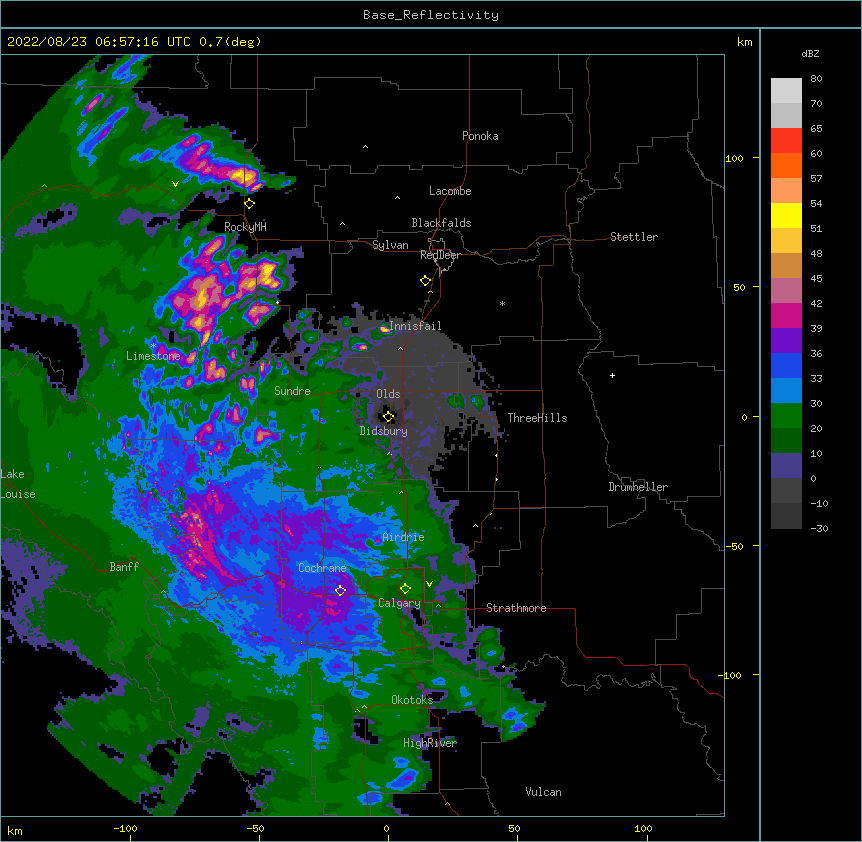Viewport: 862px width, 842px height.
Task: Click the yellow swatch between 54 and 51 dBZ
Action: click(786, 215)
